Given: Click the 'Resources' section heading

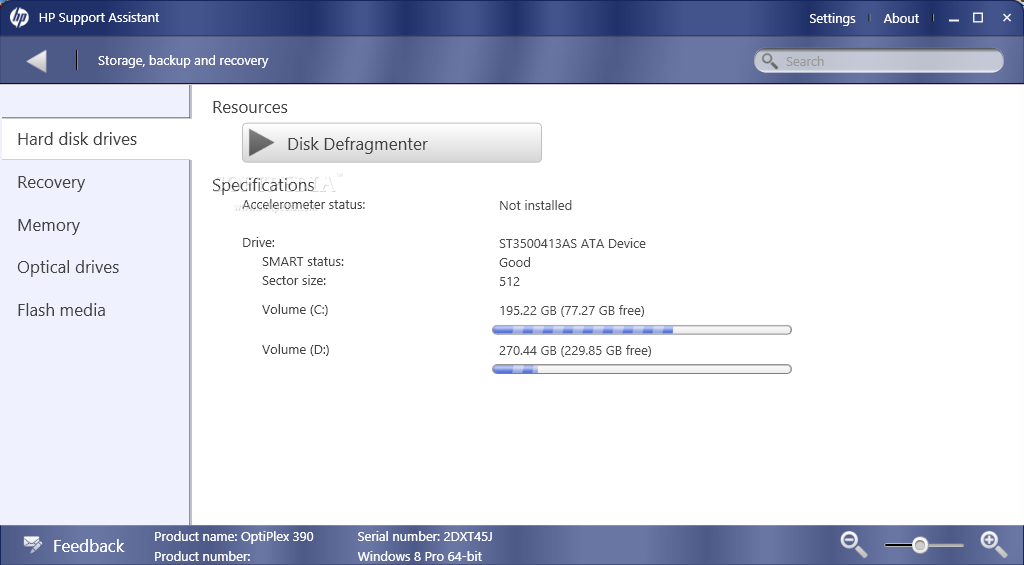Looking at the screenshot, I should [250, 107].
